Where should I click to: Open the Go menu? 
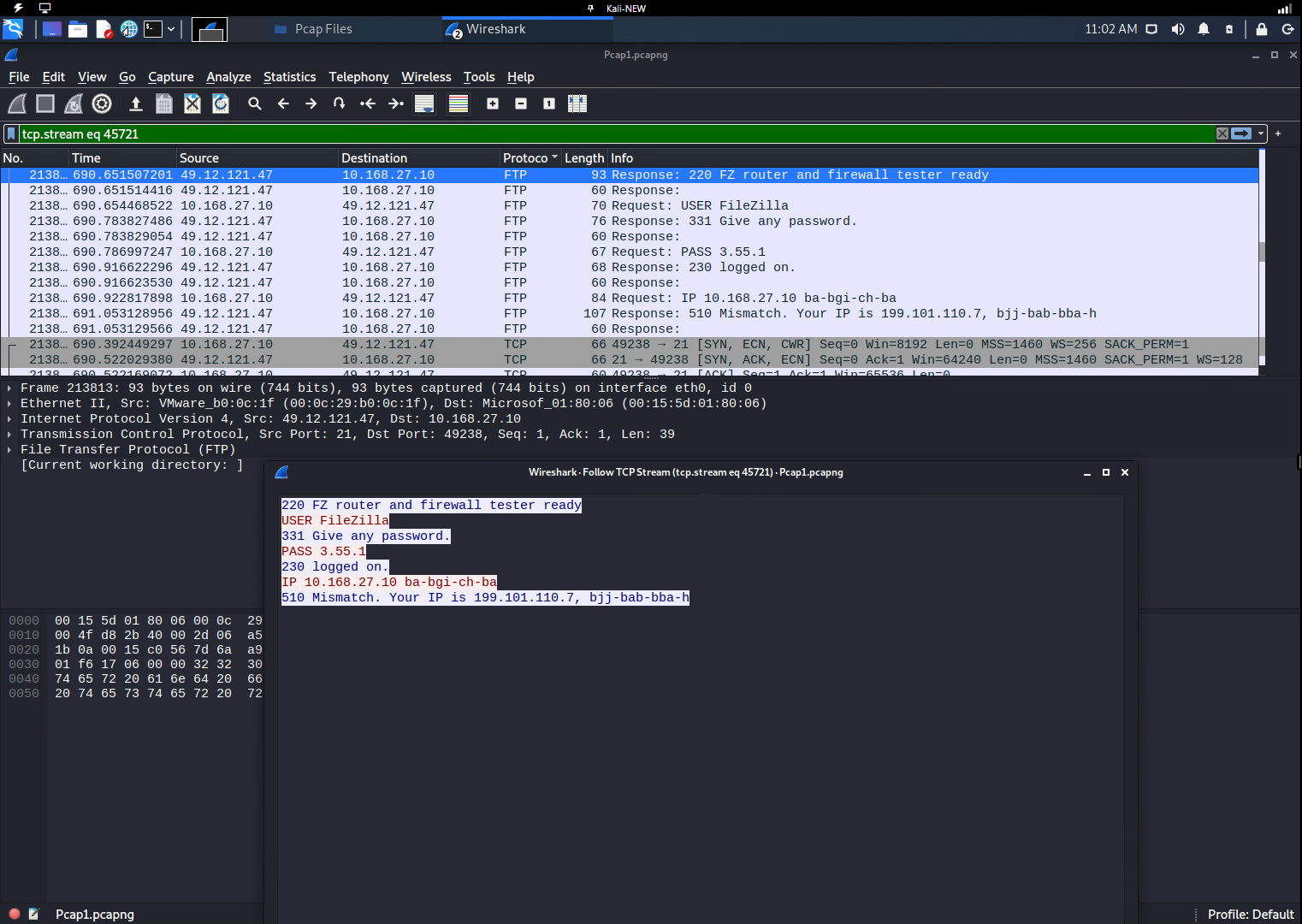tap(127, 77)
